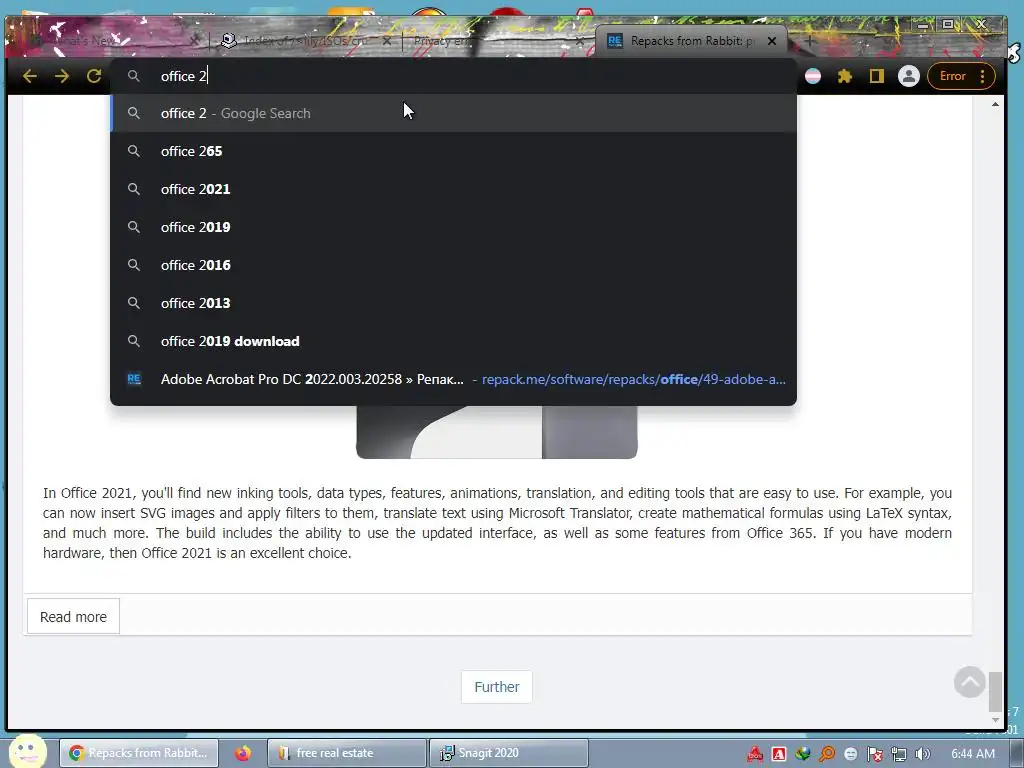This screenshot has width=1024, height=768.
Task: Click the Adobe red 'A' tray icon
Action: point(778,754)
